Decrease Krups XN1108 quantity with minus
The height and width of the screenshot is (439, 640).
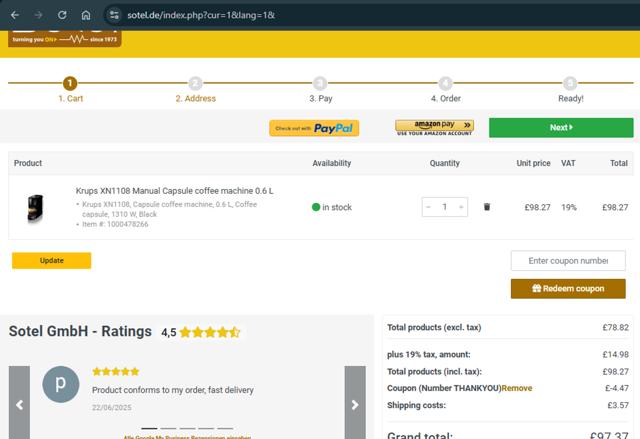click(x=428, y=207)
